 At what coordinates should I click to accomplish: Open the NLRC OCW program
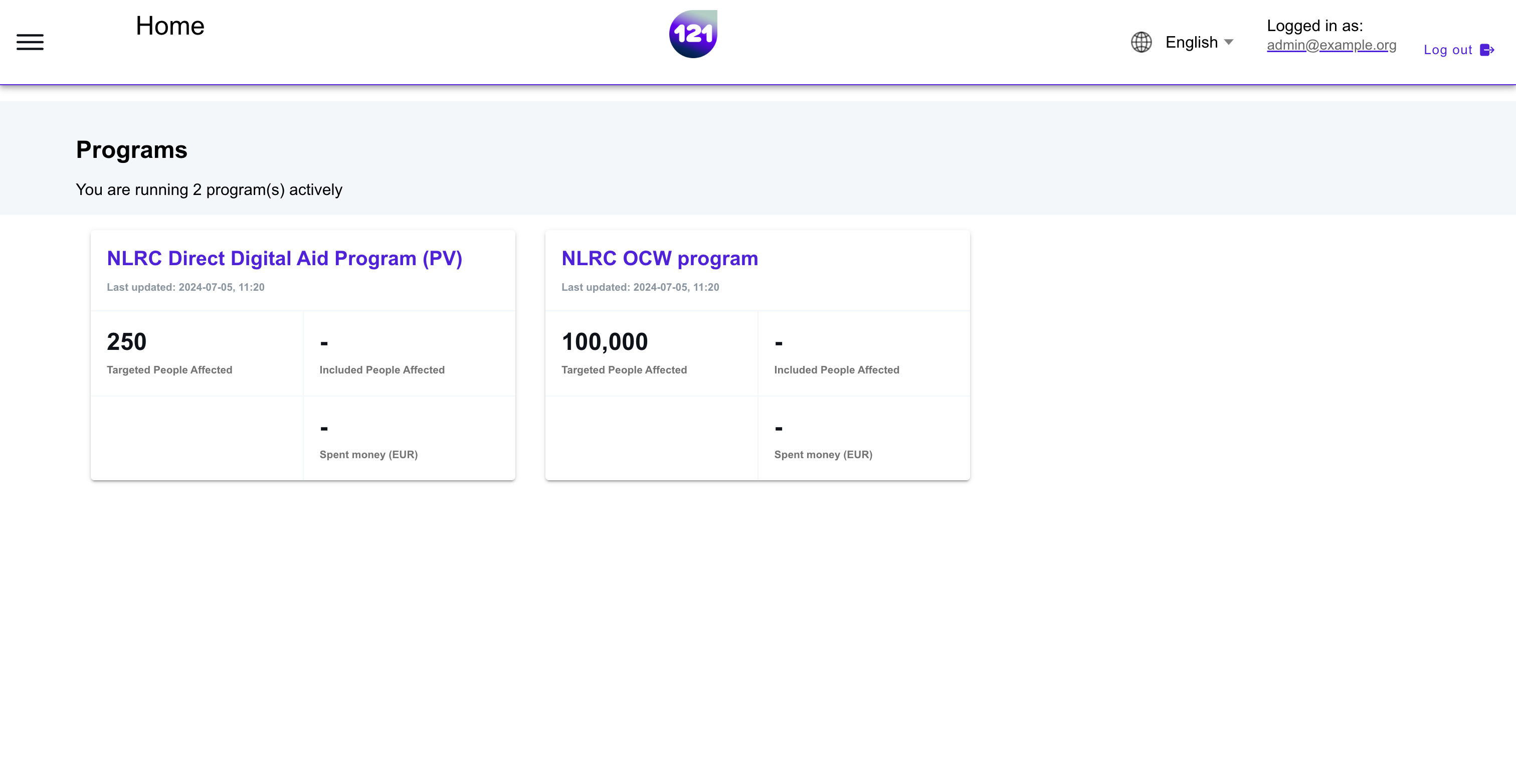pos(660,258)
